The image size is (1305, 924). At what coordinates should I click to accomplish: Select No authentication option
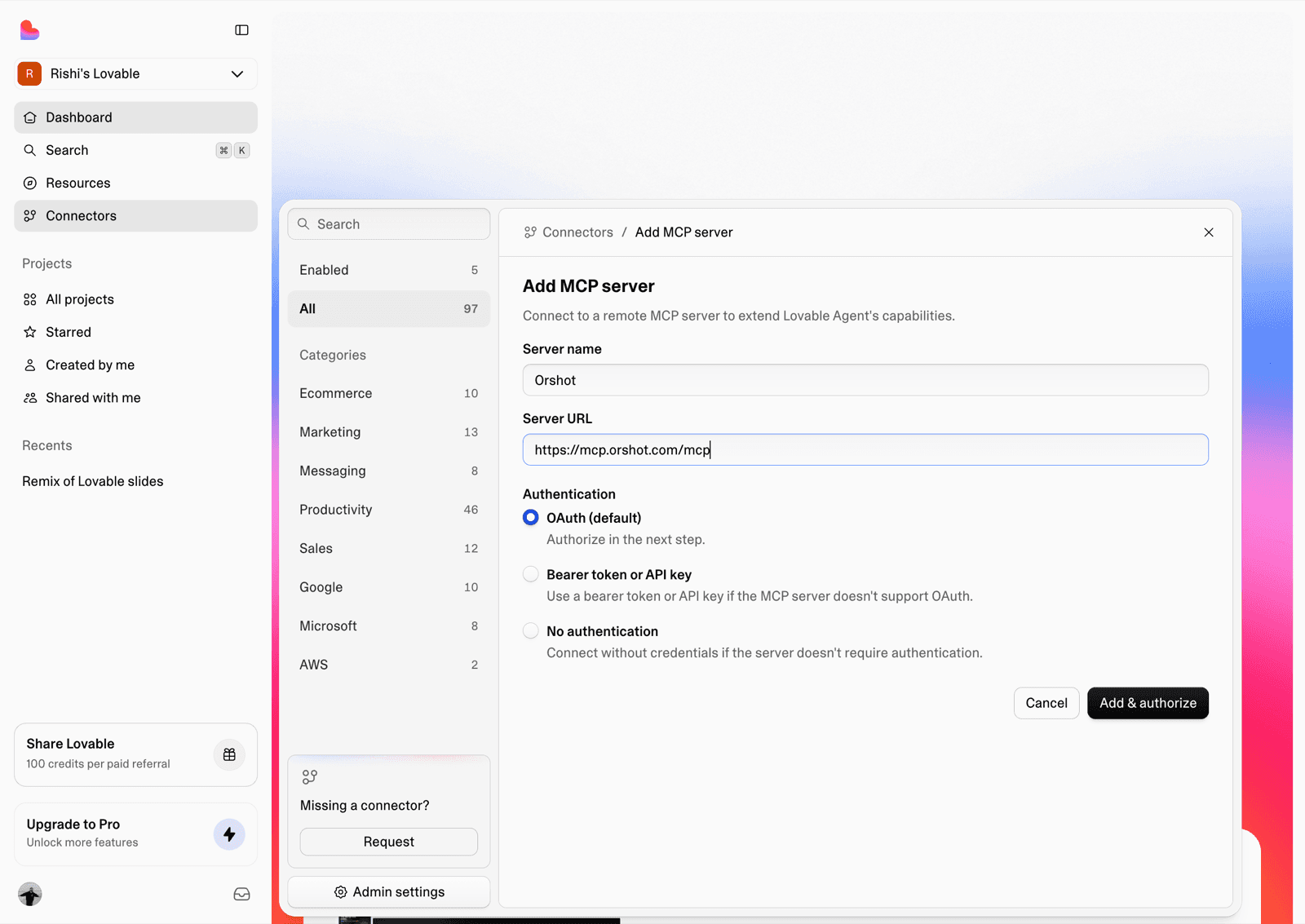531,631
